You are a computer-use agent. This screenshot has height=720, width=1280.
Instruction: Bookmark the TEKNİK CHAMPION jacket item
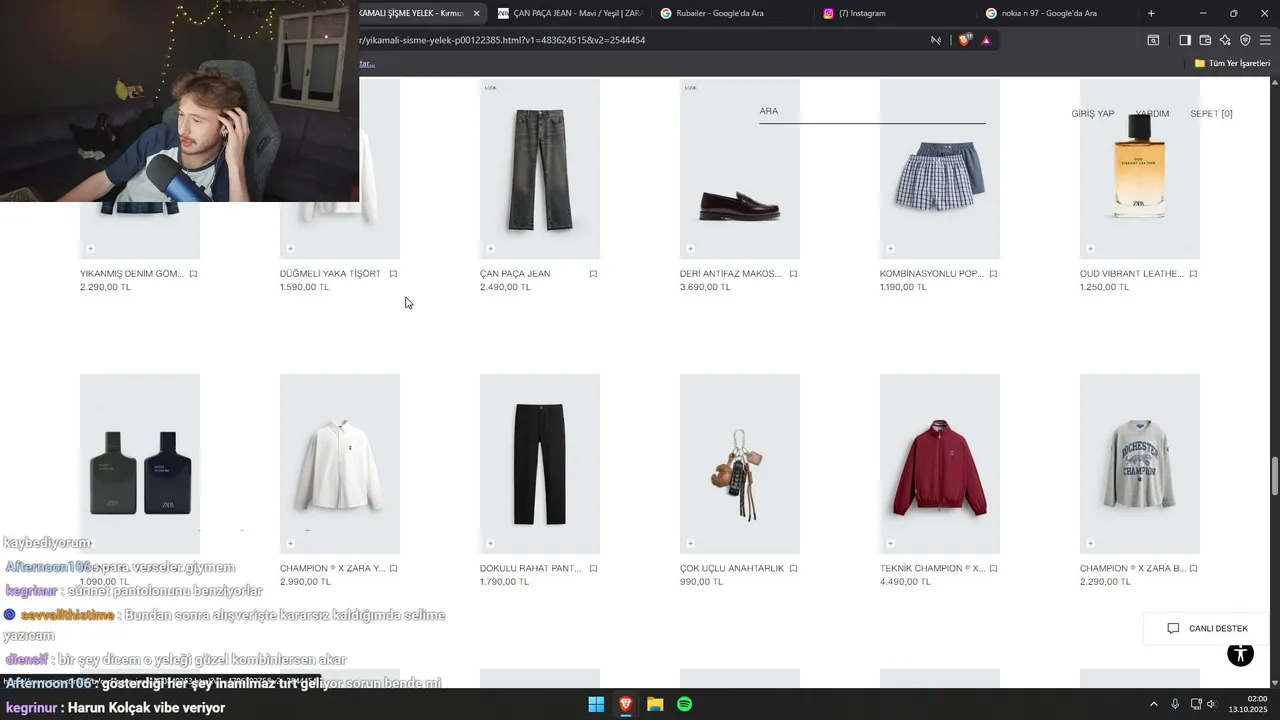[993, 569]
